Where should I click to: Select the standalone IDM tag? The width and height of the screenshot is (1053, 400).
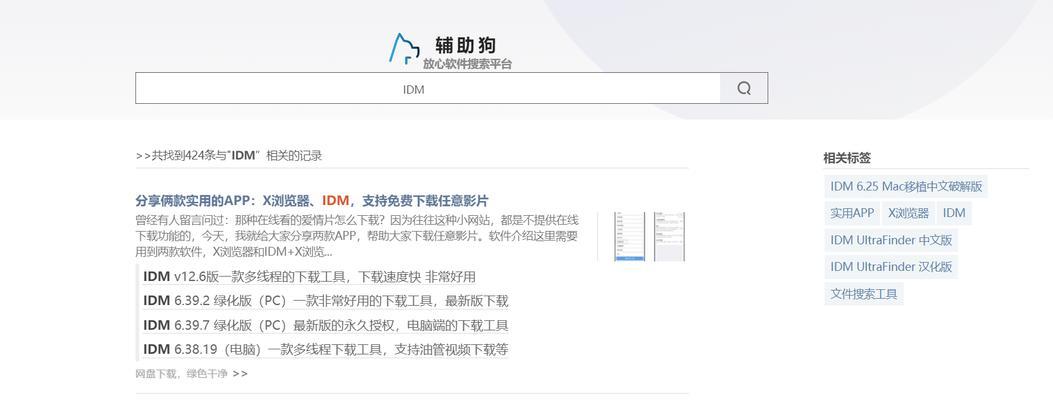coord(954,213)
